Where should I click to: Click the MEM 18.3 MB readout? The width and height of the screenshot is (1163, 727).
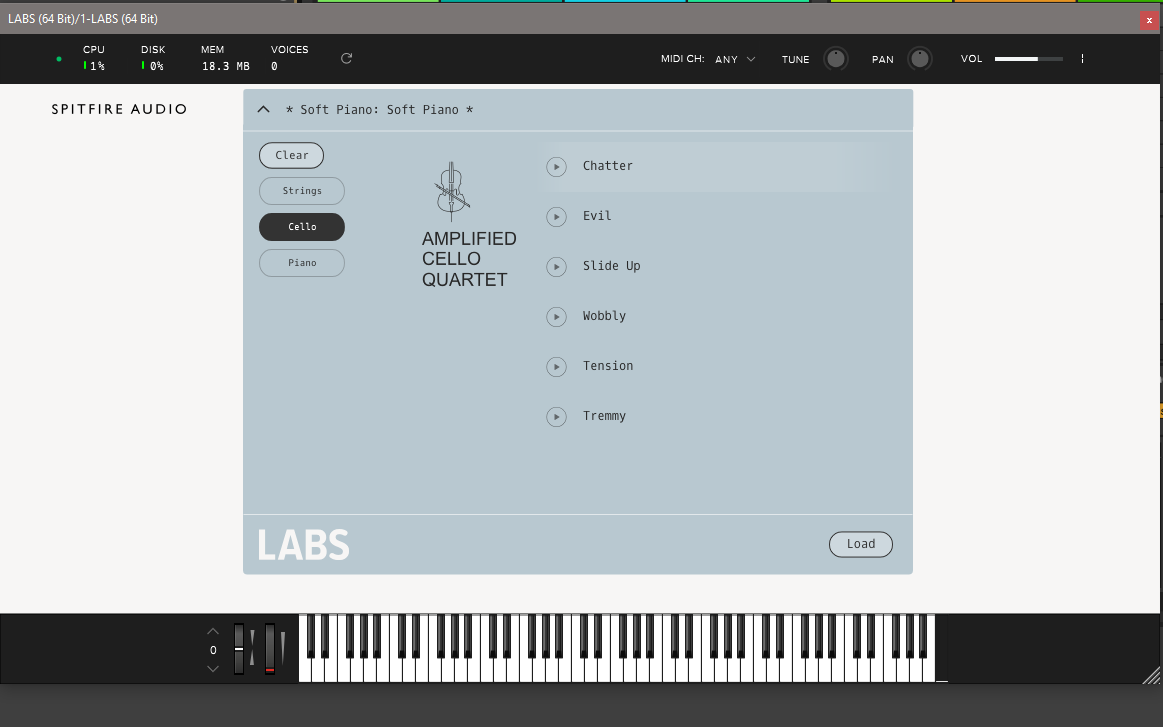[225, 59]
